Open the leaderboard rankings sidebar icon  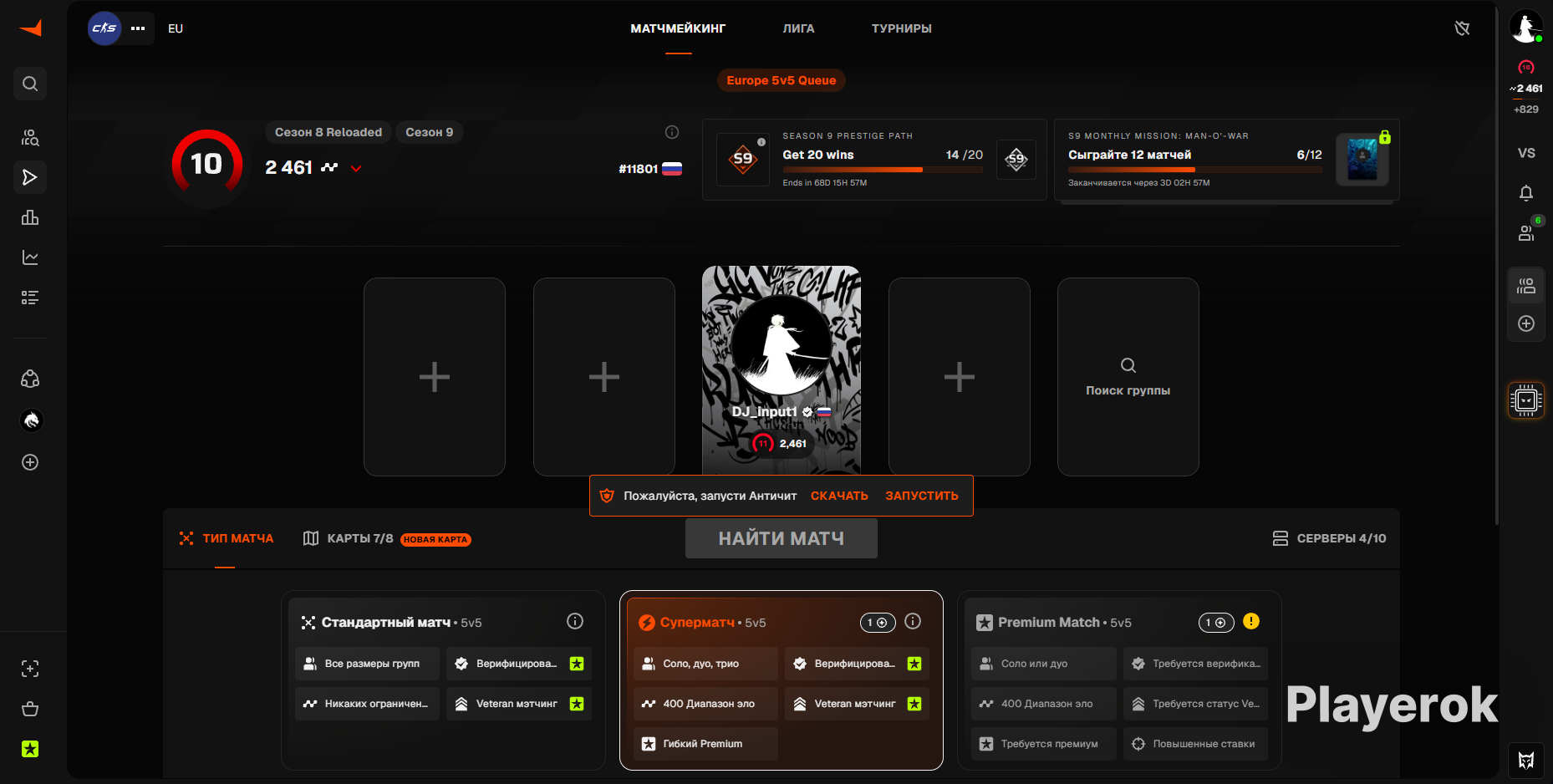pos(30,217)
